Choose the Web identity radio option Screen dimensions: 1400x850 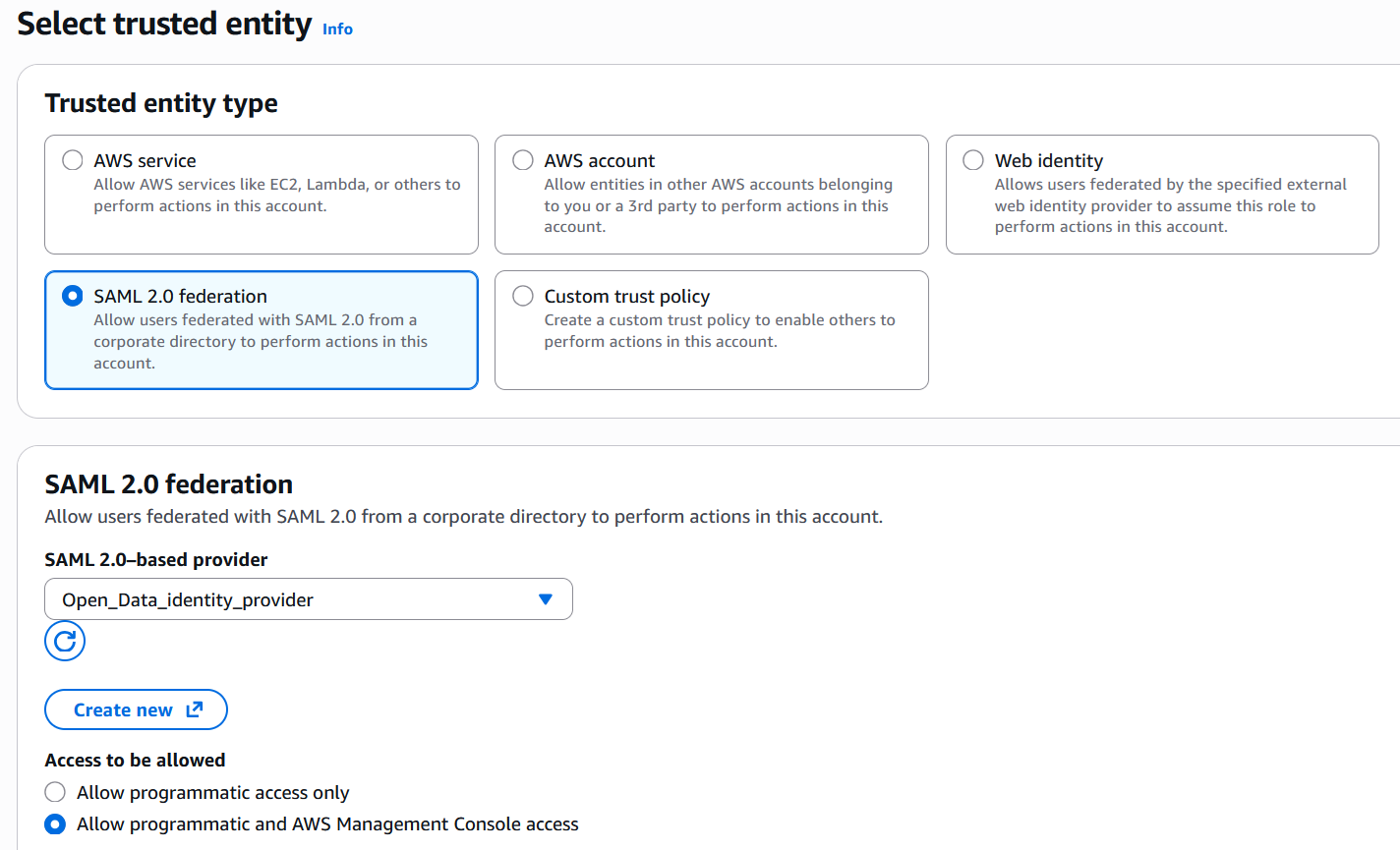[x=973, y=160]
